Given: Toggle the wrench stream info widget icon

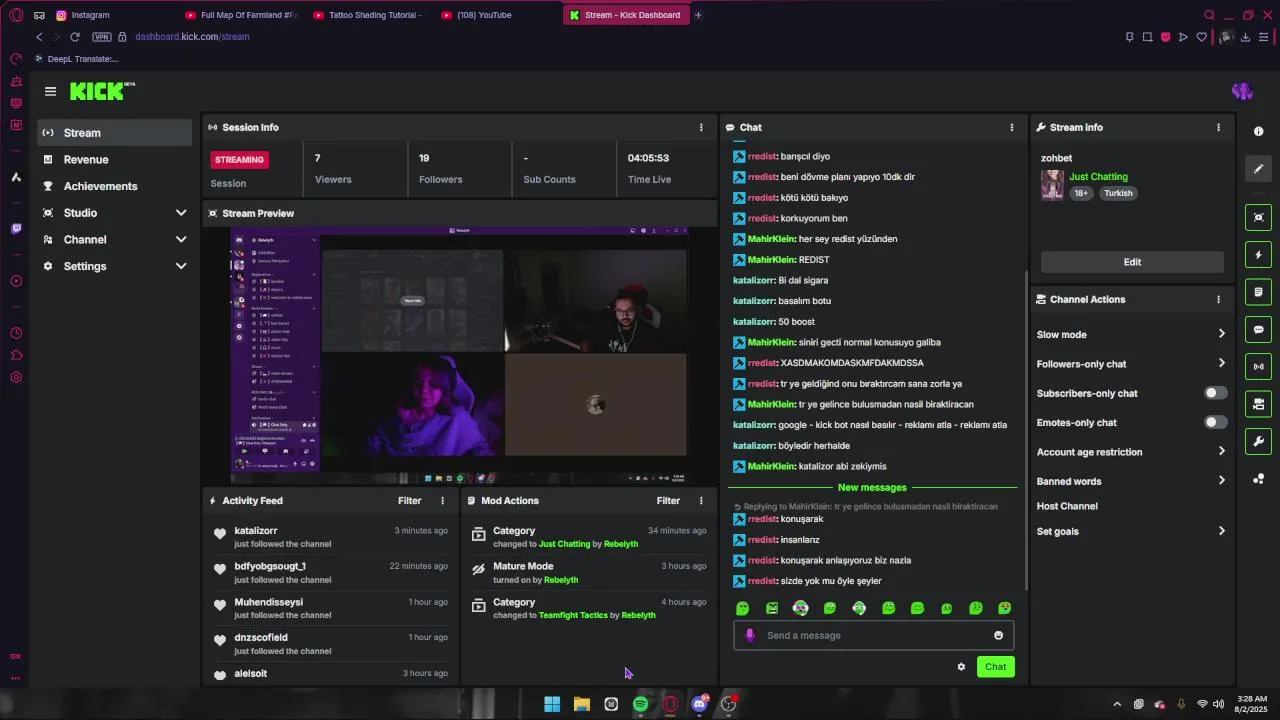Looking at the screenshot, I should [1258, 441].
